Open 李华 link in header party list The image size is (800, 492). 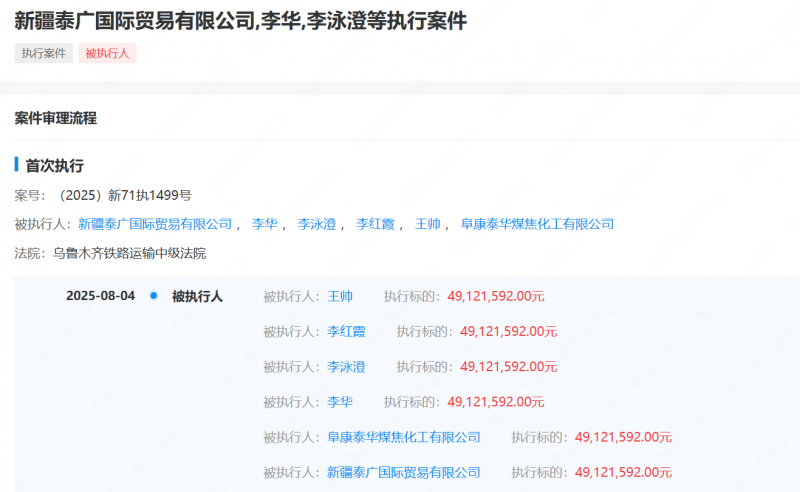click(264, 224)
